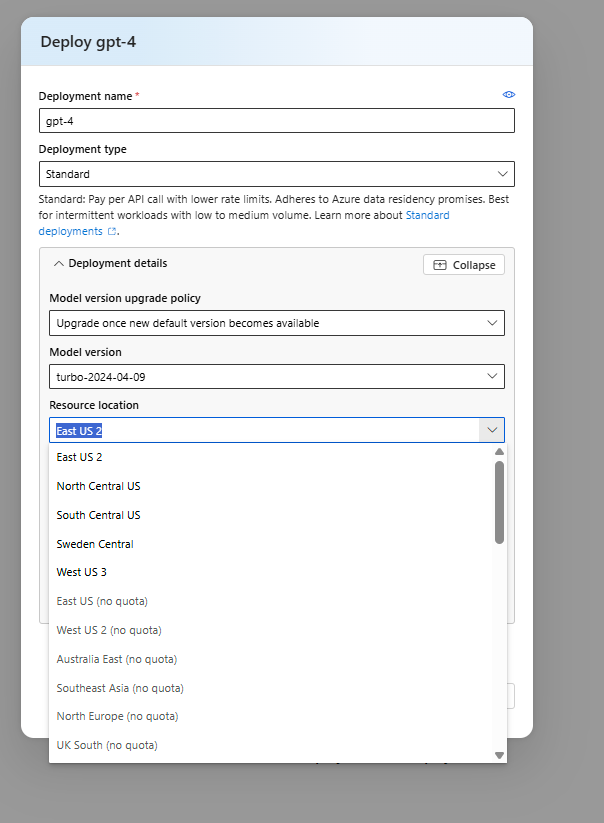
Task: Open the Deployment type combo box
Action: [x=277, y=173]
